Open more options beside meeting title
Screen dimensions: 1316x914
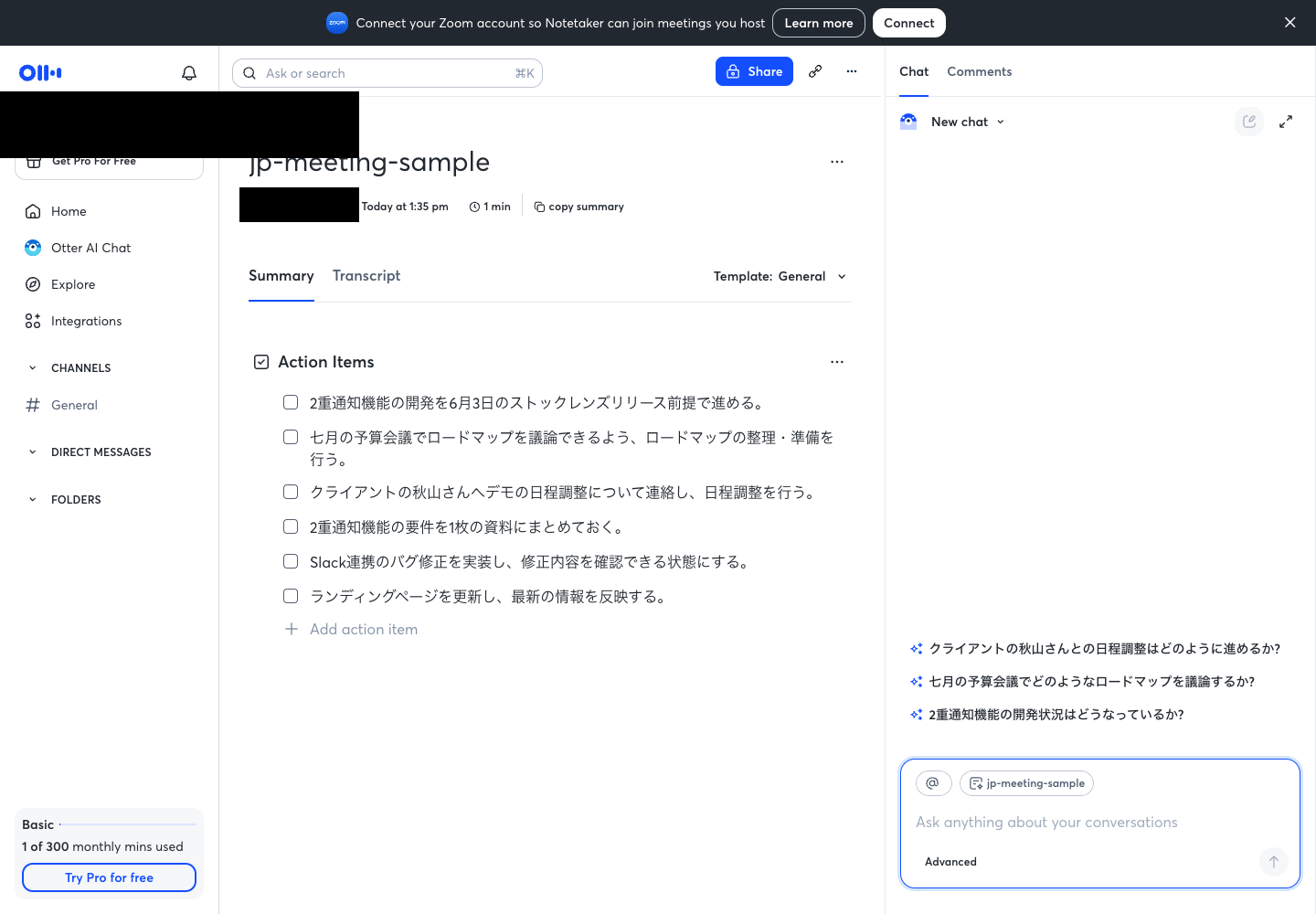pyautogui.click(x=837, y=162)
